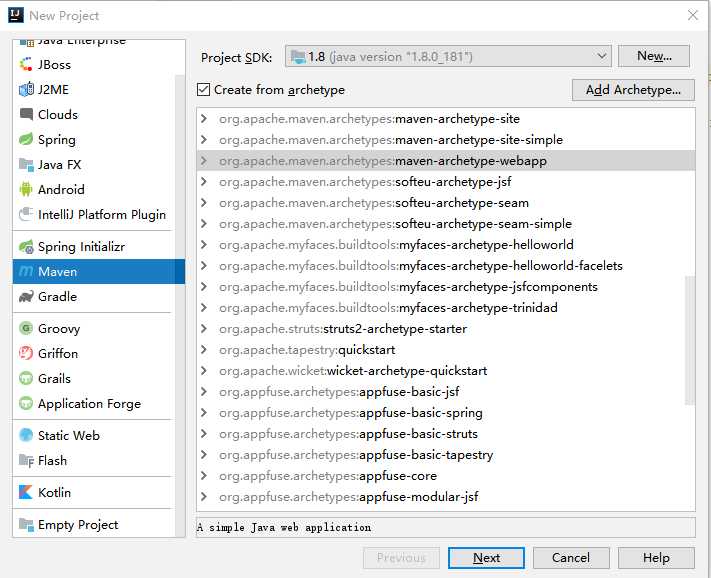This screenshot has height=578, width=711.
Task: Click the Flash folder icon
Action: (26, 461)
